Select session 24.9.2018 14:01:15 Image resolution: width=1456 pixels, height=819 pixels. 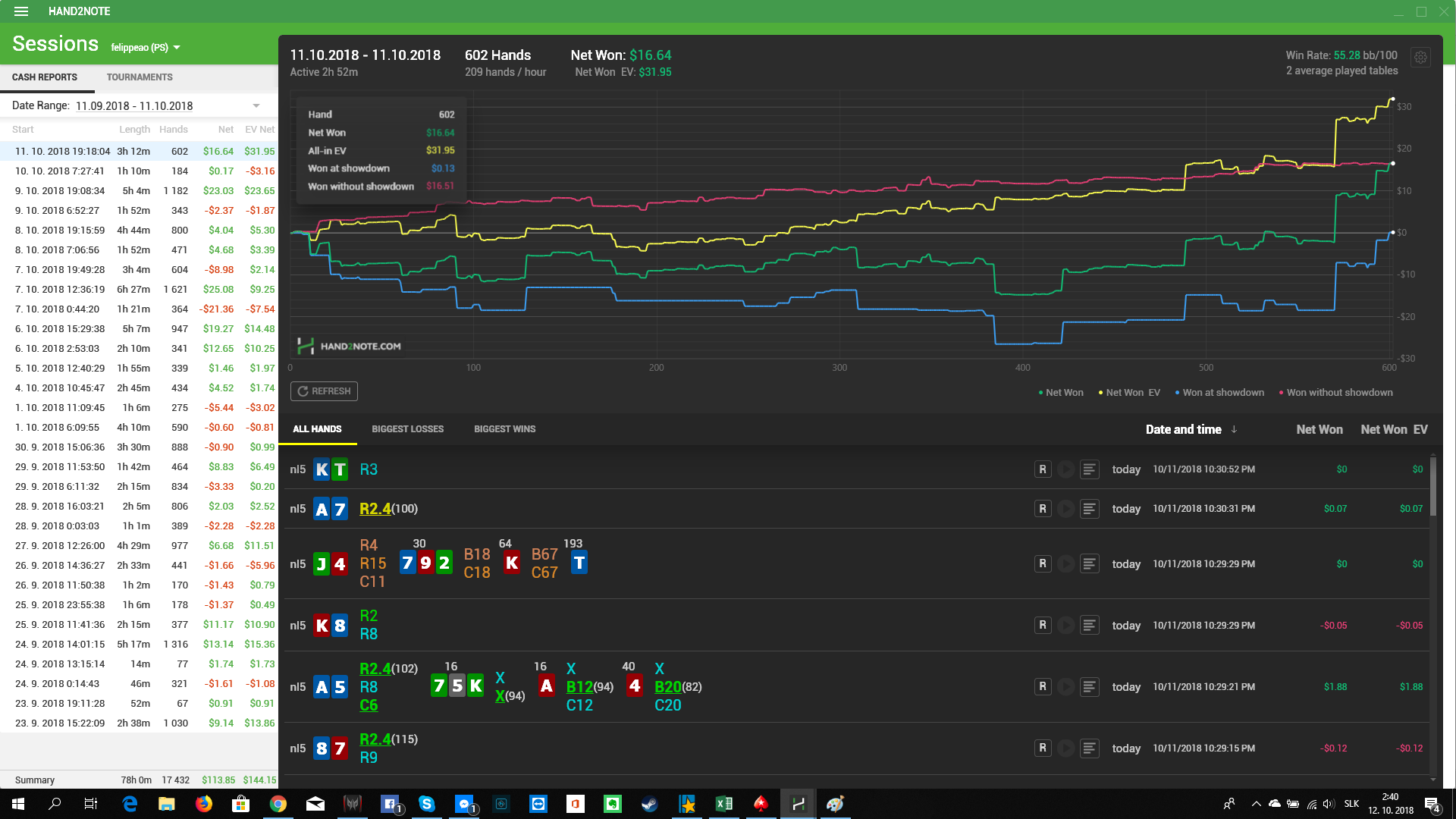139,644
